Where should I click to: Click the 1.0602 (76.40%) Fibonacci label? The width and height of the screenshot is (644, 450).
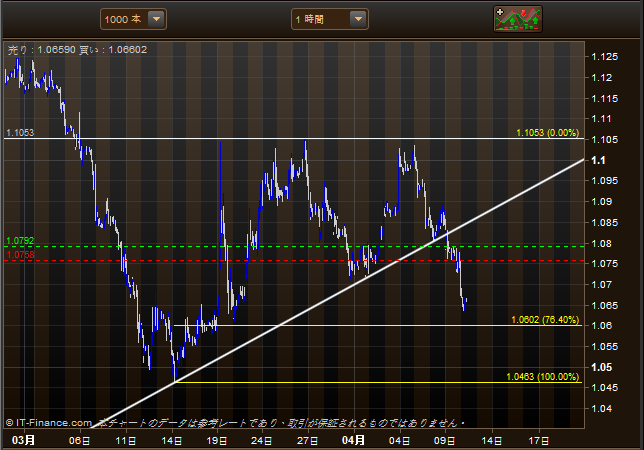(545, 320)
